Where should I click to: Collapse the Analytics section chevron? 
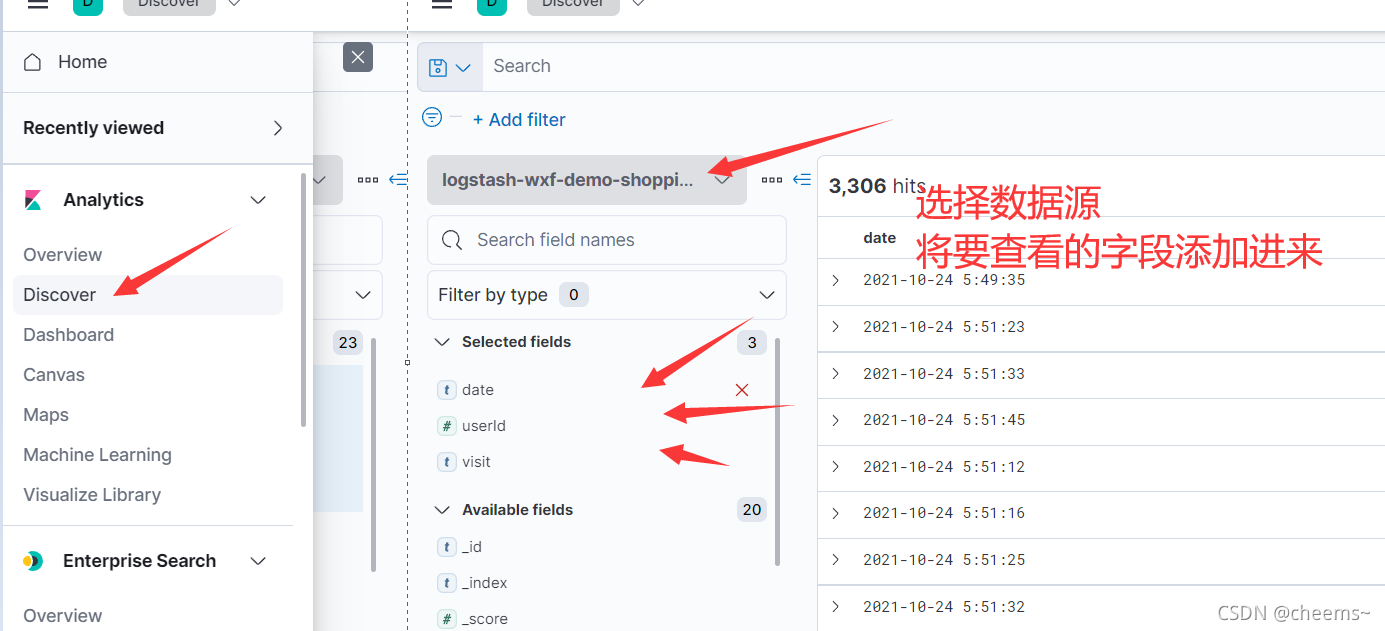click(x=258, y=200)
